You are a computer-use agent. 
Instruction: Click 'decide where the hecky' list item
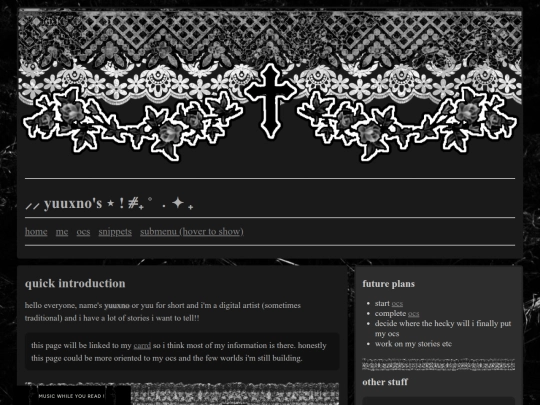(x=443, y=329)
